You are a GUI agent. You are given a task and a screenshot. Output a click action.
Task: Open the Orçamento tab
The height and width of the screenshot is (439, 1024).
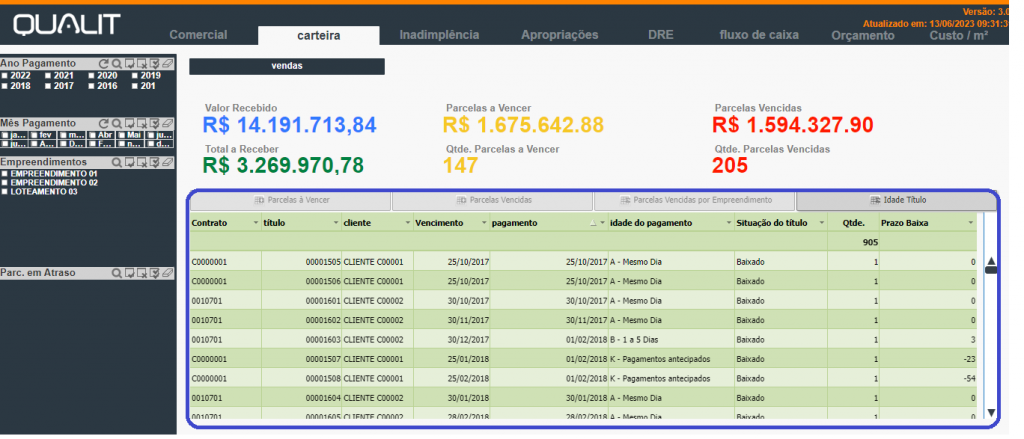(863, 36)
